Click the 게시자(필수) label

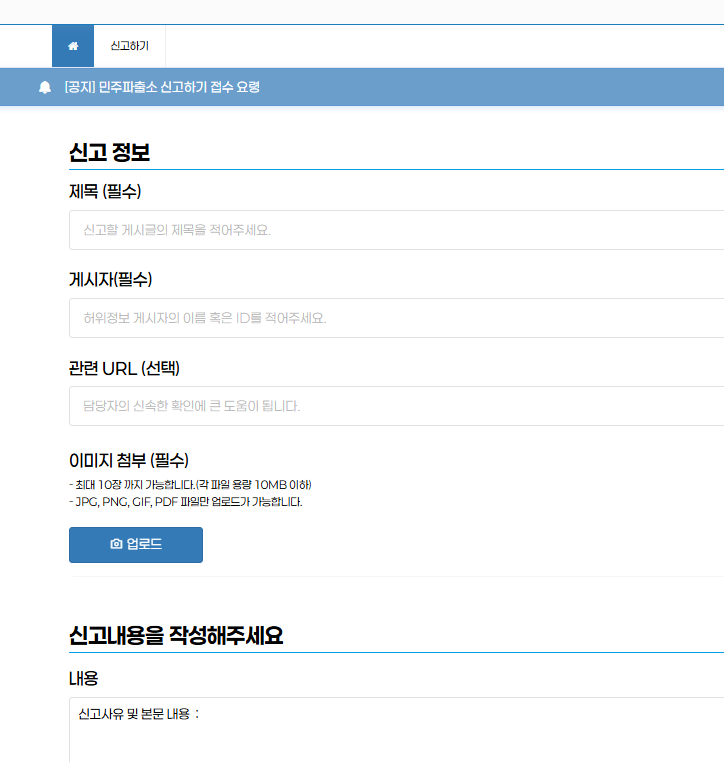tap(110, 279)
